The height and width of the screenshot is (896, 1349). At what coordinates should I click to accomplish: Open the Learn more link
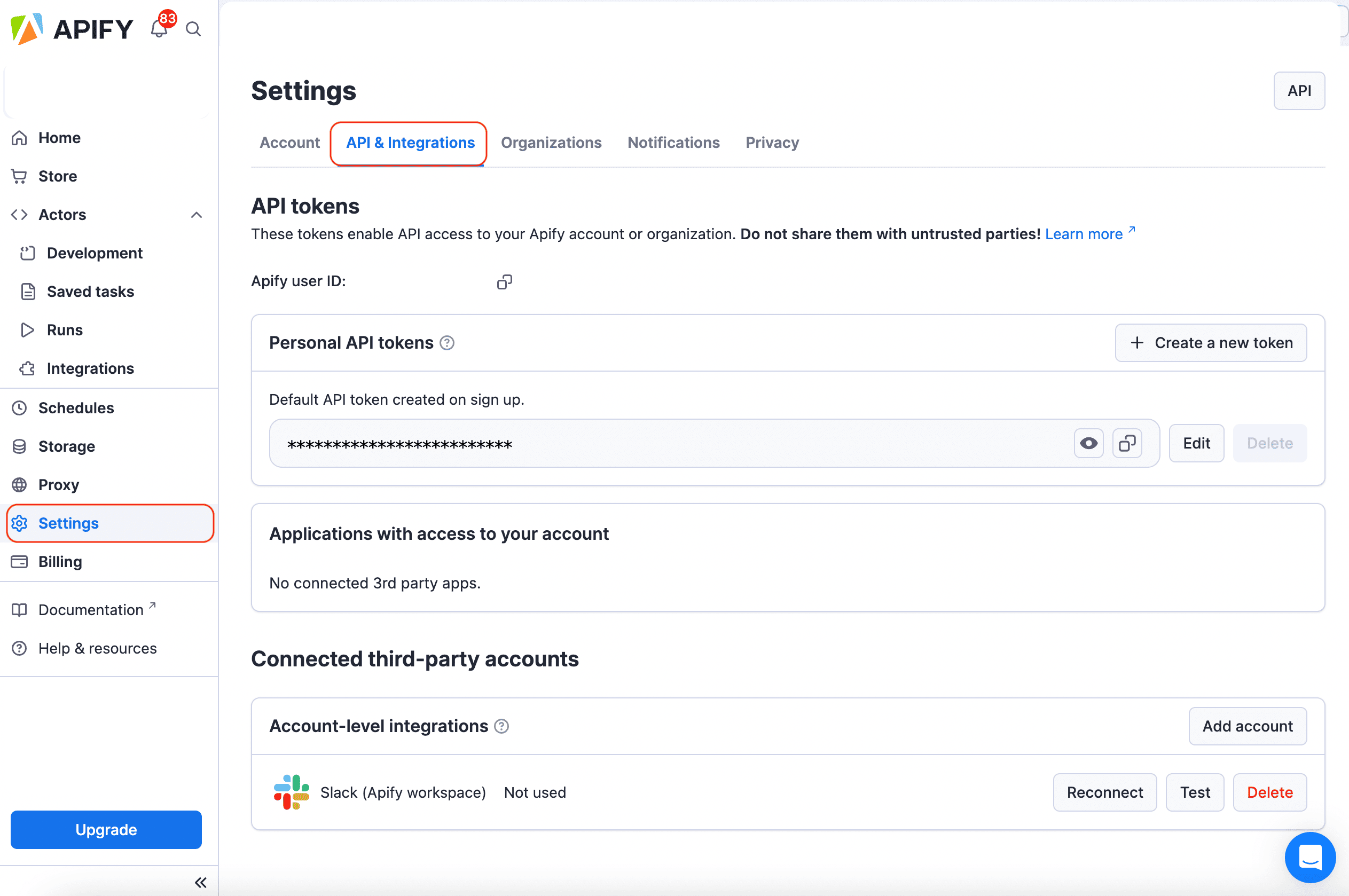(1085, 234)
